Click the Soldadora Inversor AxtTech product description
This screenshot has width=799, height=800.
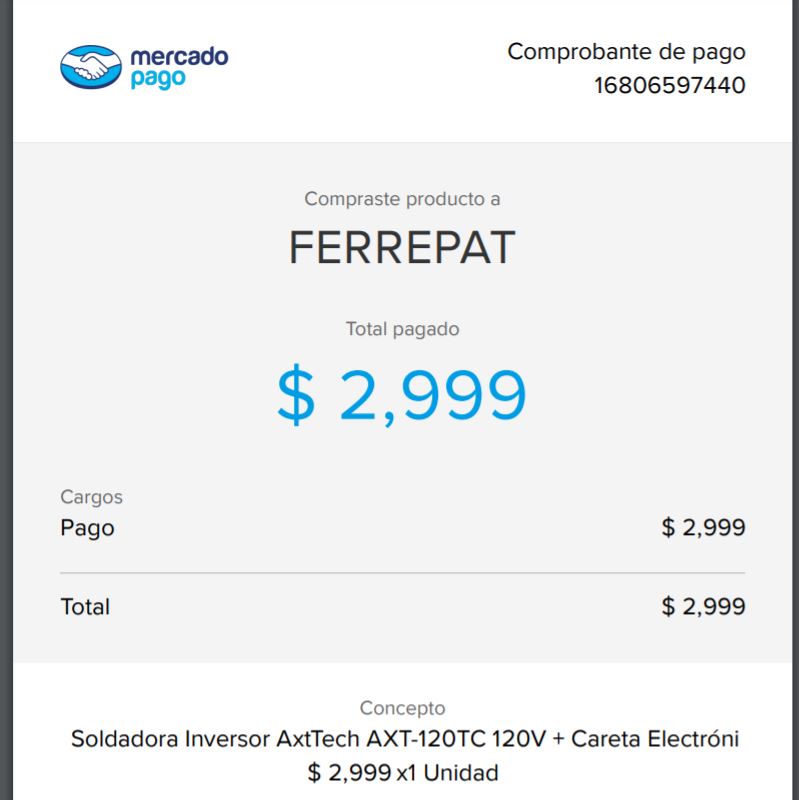404,739
